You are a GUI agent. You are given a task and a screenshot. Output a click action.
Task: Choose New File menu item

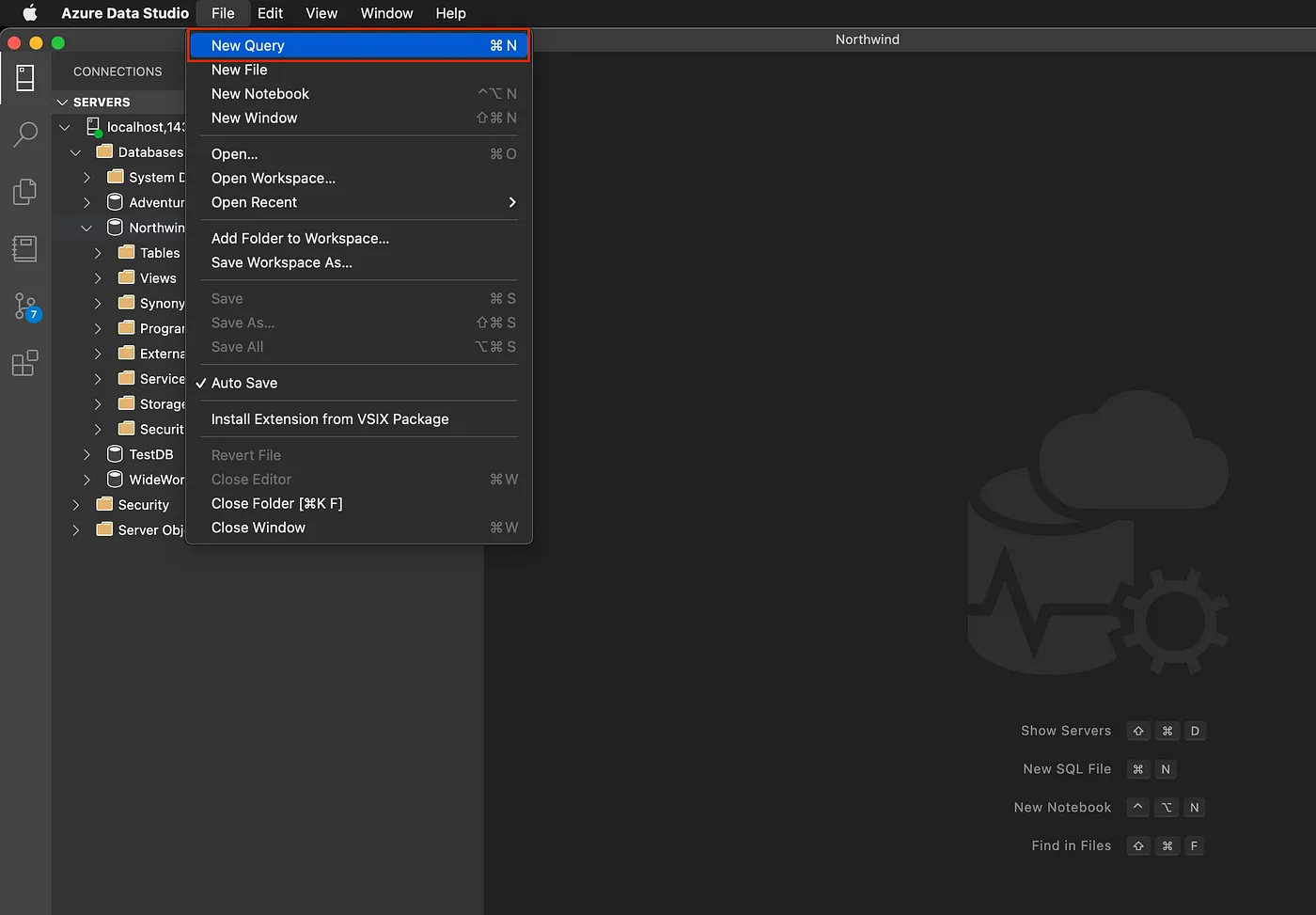(359, 70)
